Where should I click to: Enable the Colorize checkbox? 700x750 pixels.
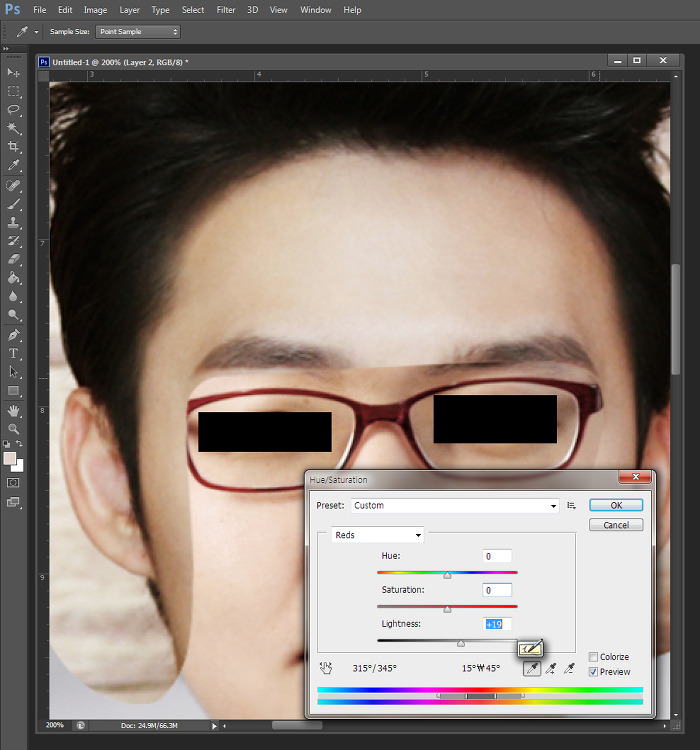click(x=594, y=657)
